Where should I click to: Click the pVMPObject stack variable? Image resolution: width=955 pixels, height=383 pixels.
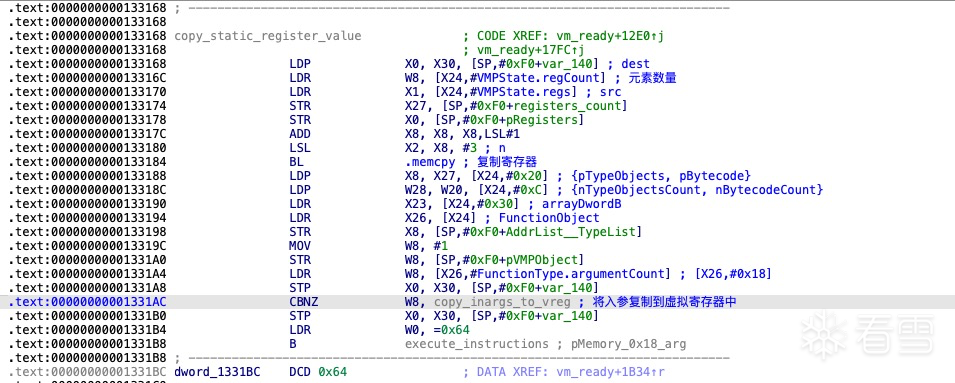(x=541, y=260)
